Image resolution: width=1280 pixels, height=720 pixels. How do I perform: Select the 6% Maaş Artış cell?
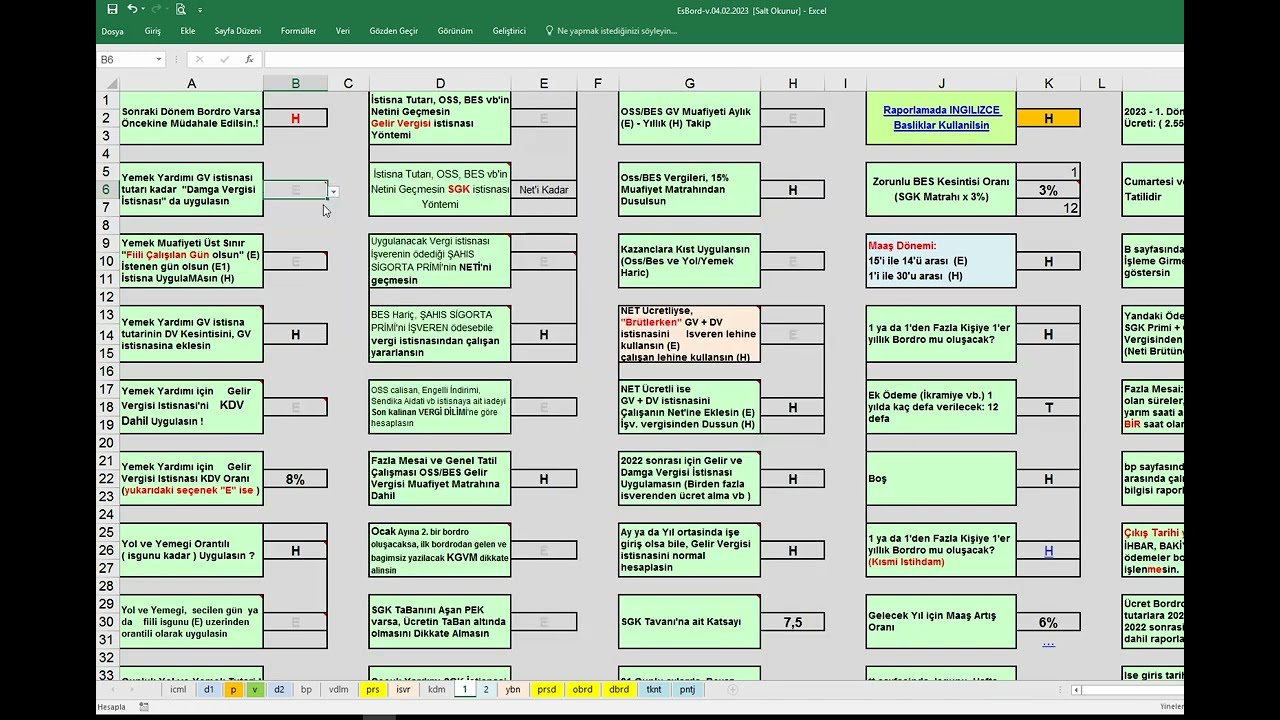(1048, 622)
